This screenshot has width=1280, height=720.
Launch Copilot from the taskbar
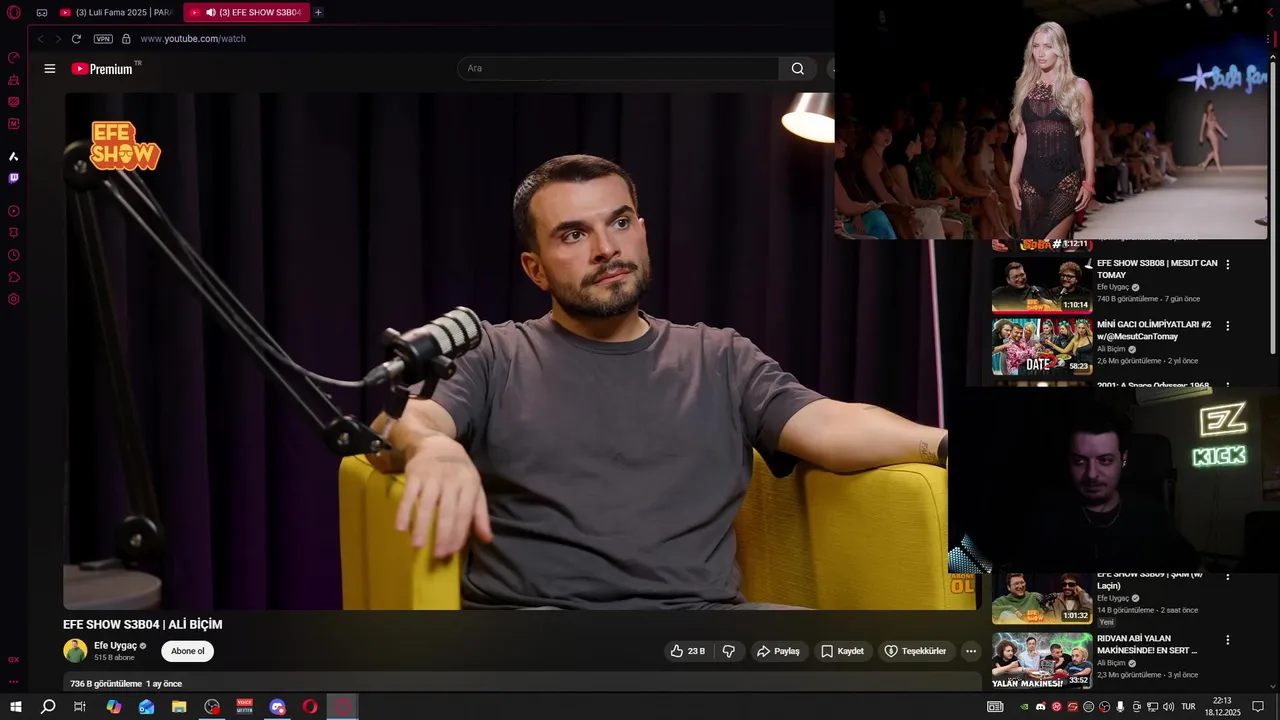pos(114,707)
